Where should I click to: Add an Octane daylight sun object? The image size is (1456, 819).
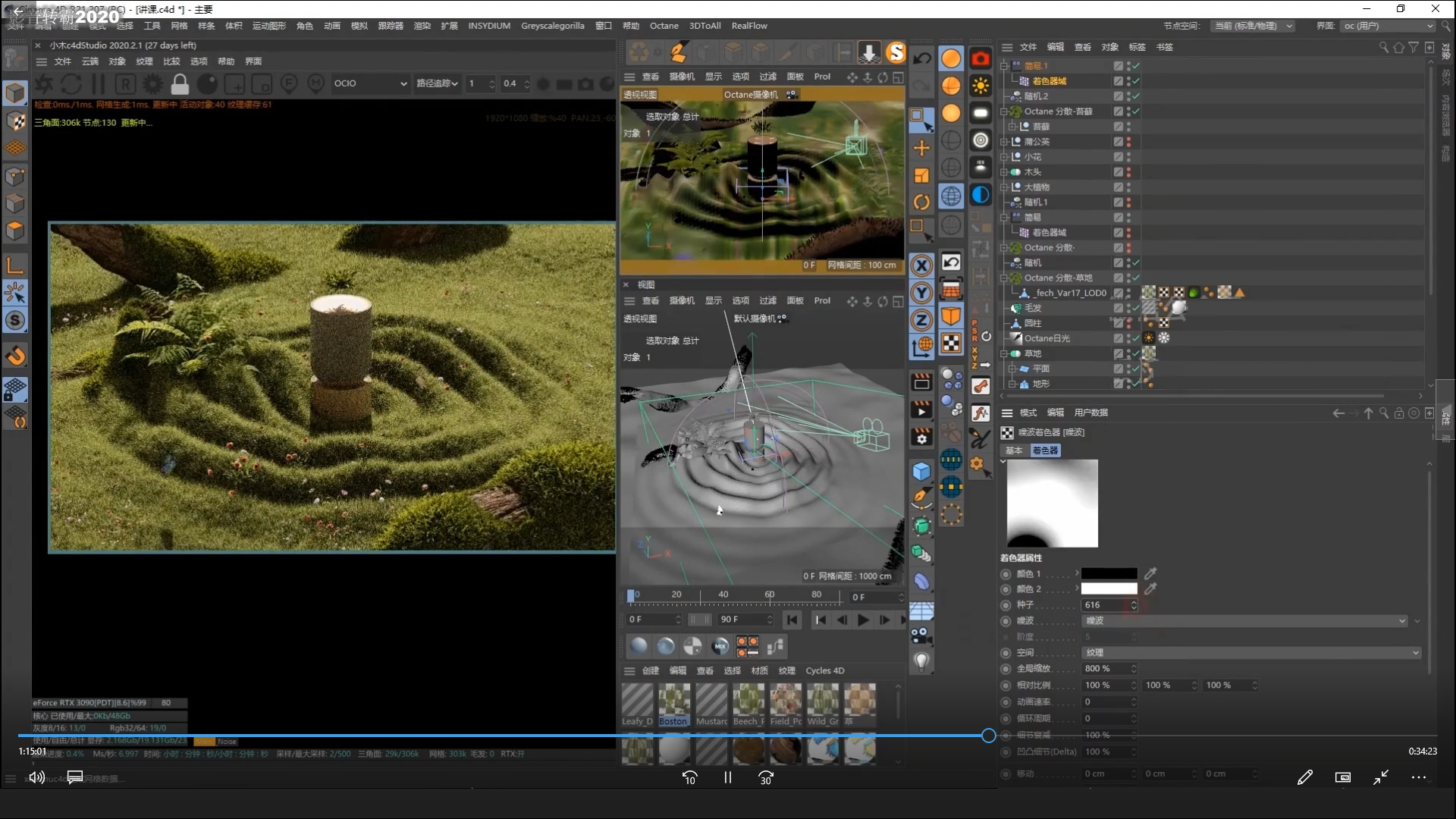click(981, 86)
